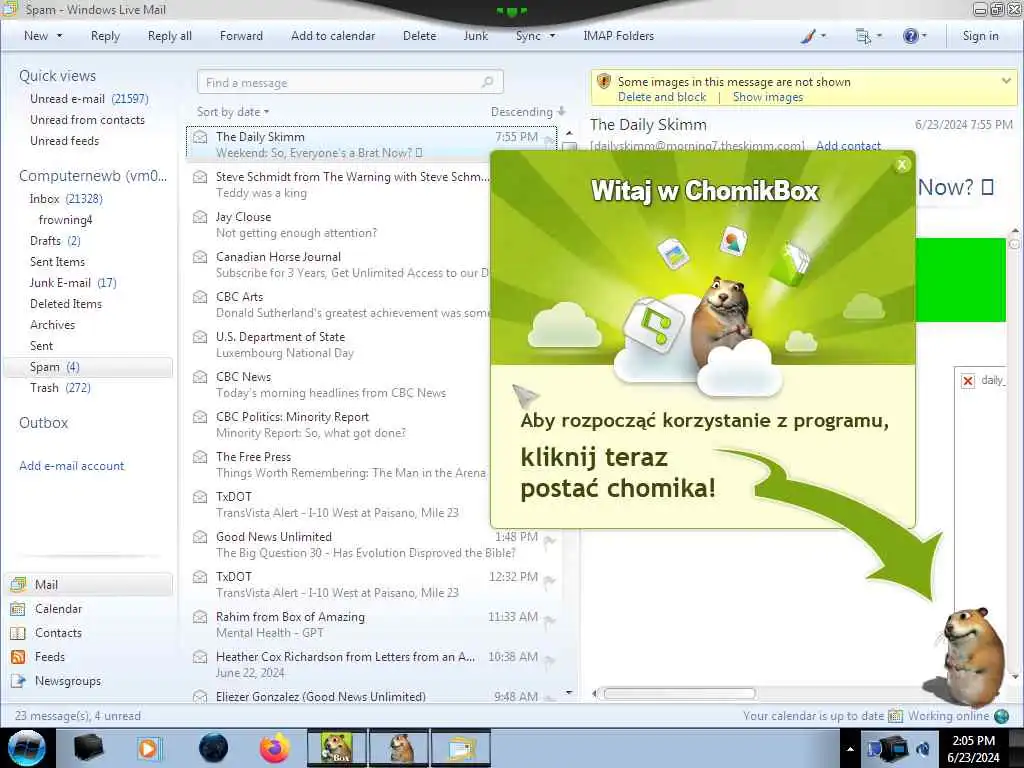
Task: Select the Unread e-mail (21597) quick view
Action: (x=89, y=99)
